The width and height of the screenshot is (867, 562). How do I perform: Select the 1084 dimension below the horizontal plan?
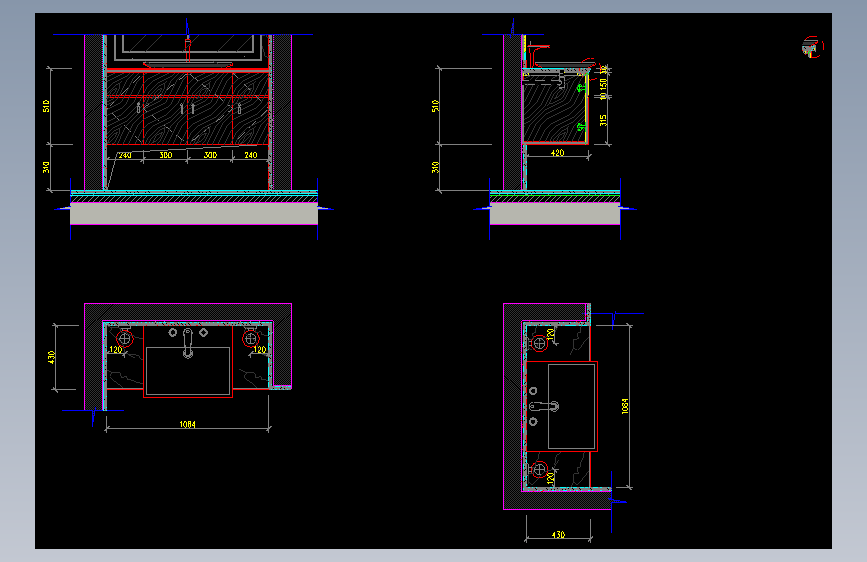(x=187, y=424)
